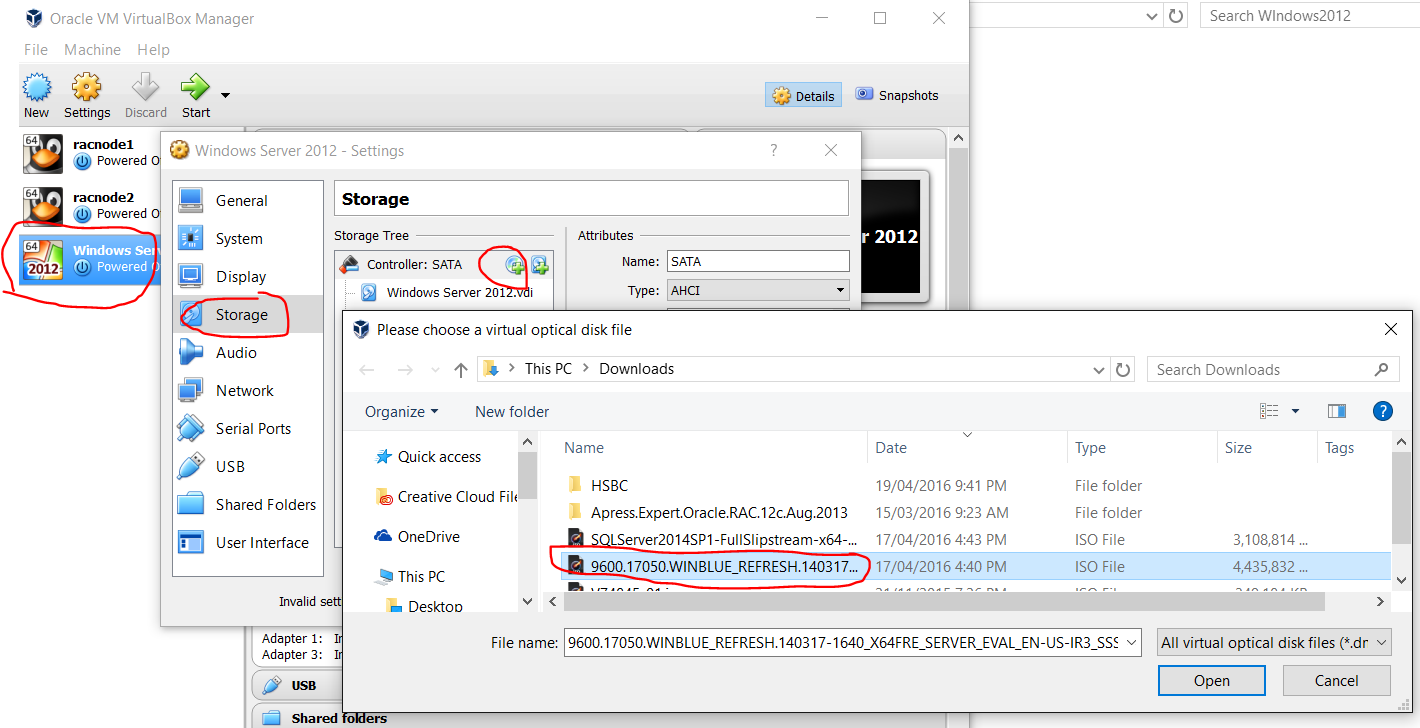Toggle the preview pane icon

[1336, 411]
